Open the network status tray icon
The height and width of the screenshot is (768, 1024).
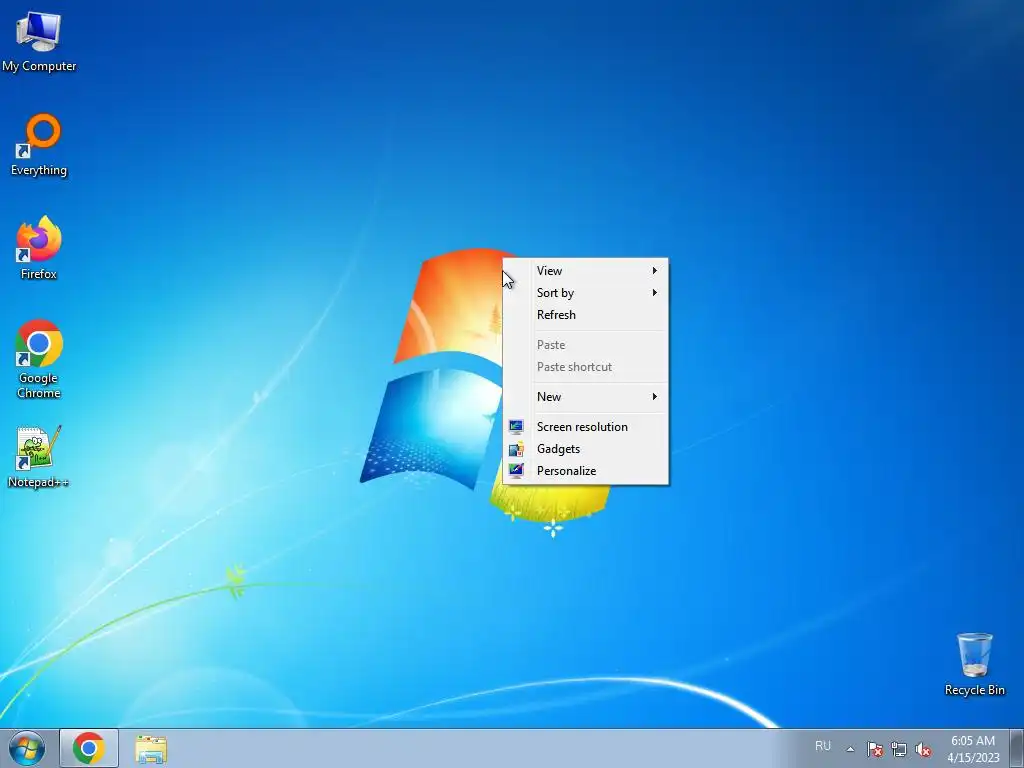point(899,749)
